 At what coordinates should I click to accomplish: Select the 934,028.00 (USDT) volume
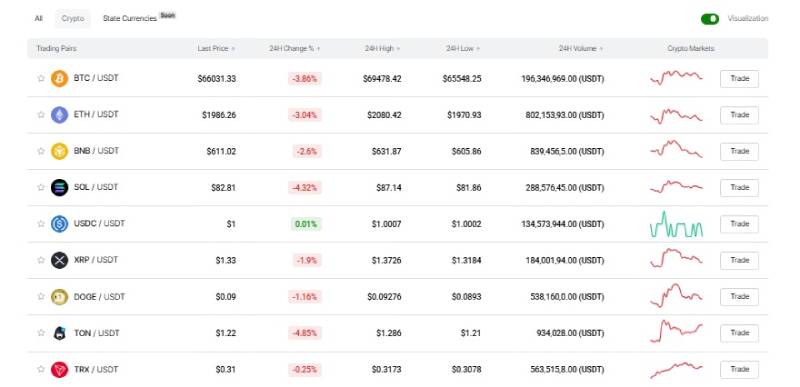point(570,333)
